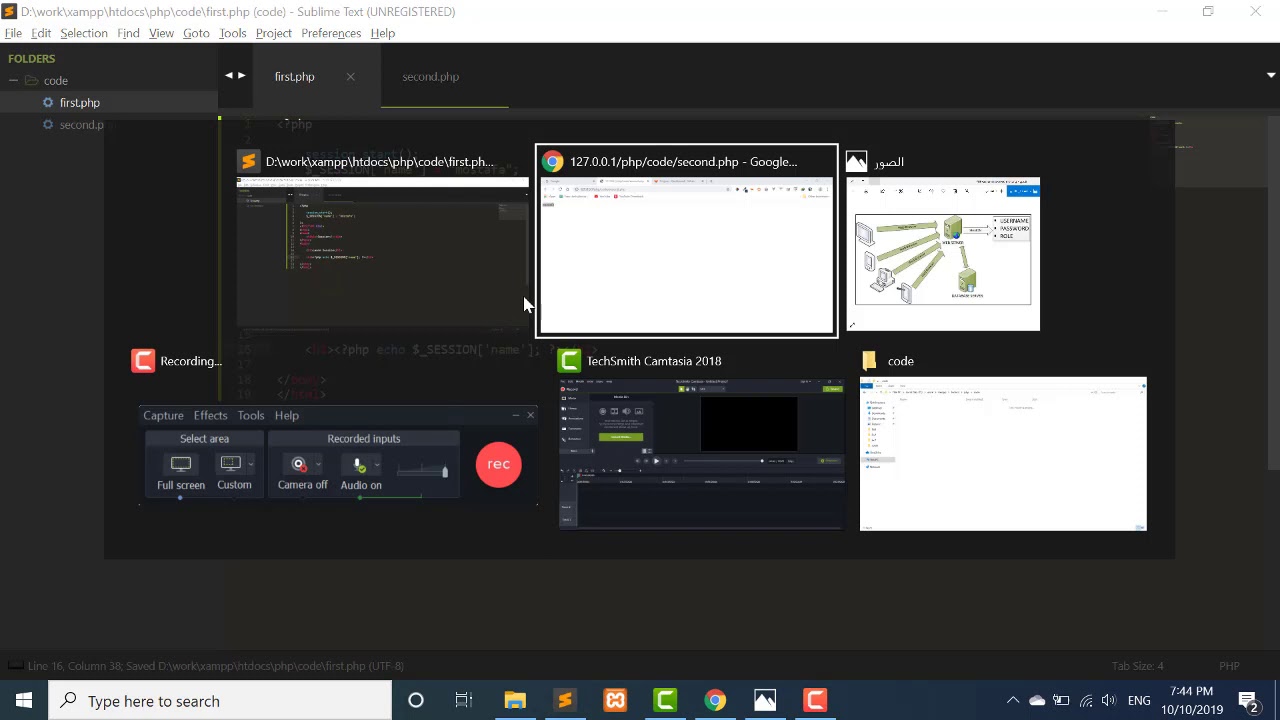Open Google Chrome from the taskbar

tap(715, 701)
